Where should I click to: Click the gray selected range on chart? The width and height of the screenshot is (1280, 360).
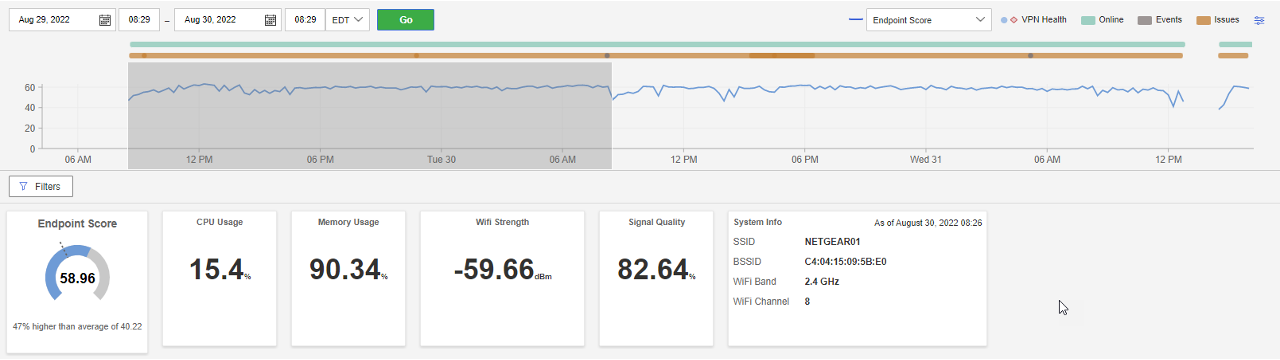coord(369,115)
